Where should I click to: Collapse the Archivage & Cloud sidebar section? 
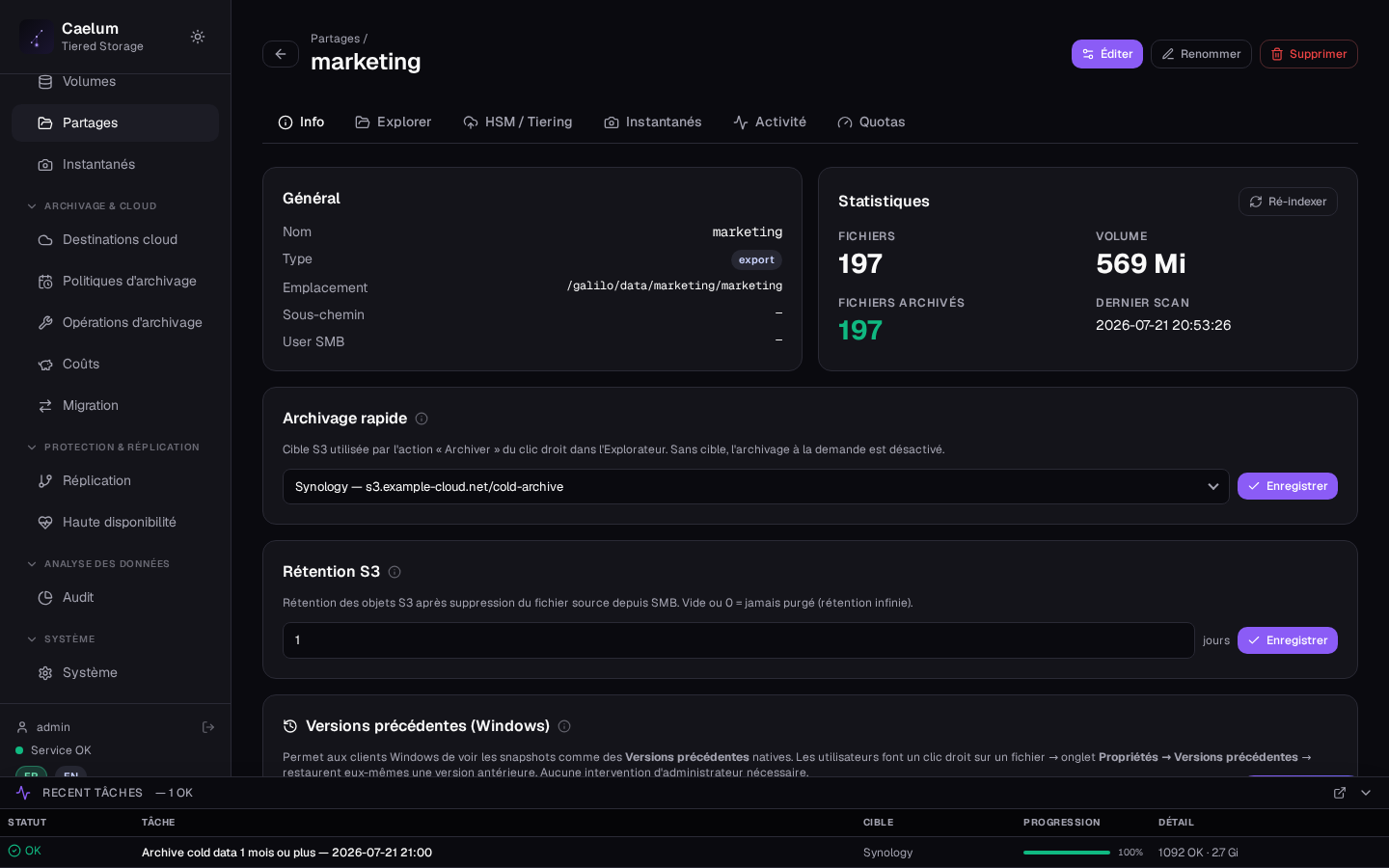pos(32,206)
